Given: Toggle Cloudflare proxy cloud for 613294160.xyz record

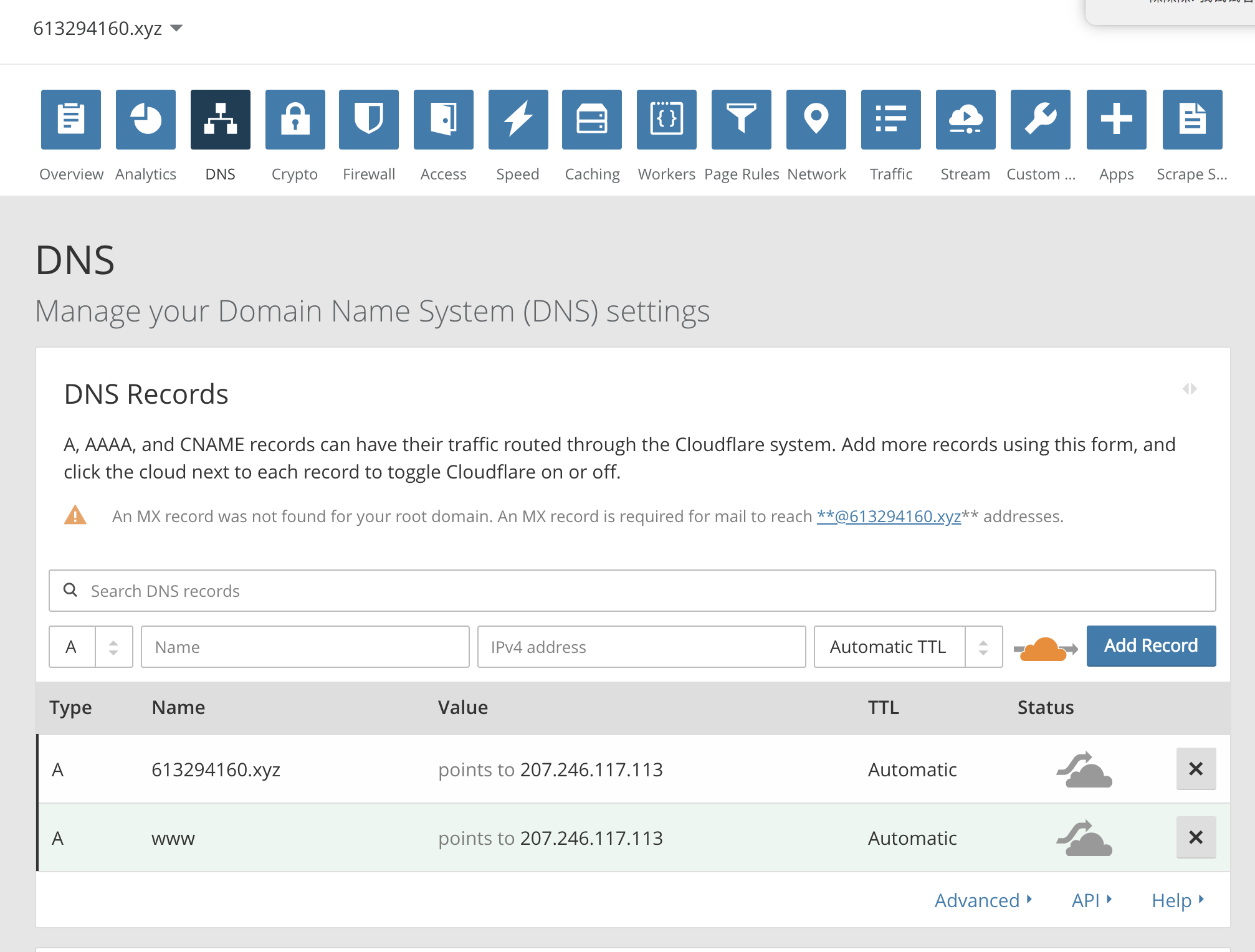Looking at the screenshot, I should click(1084, 769).
